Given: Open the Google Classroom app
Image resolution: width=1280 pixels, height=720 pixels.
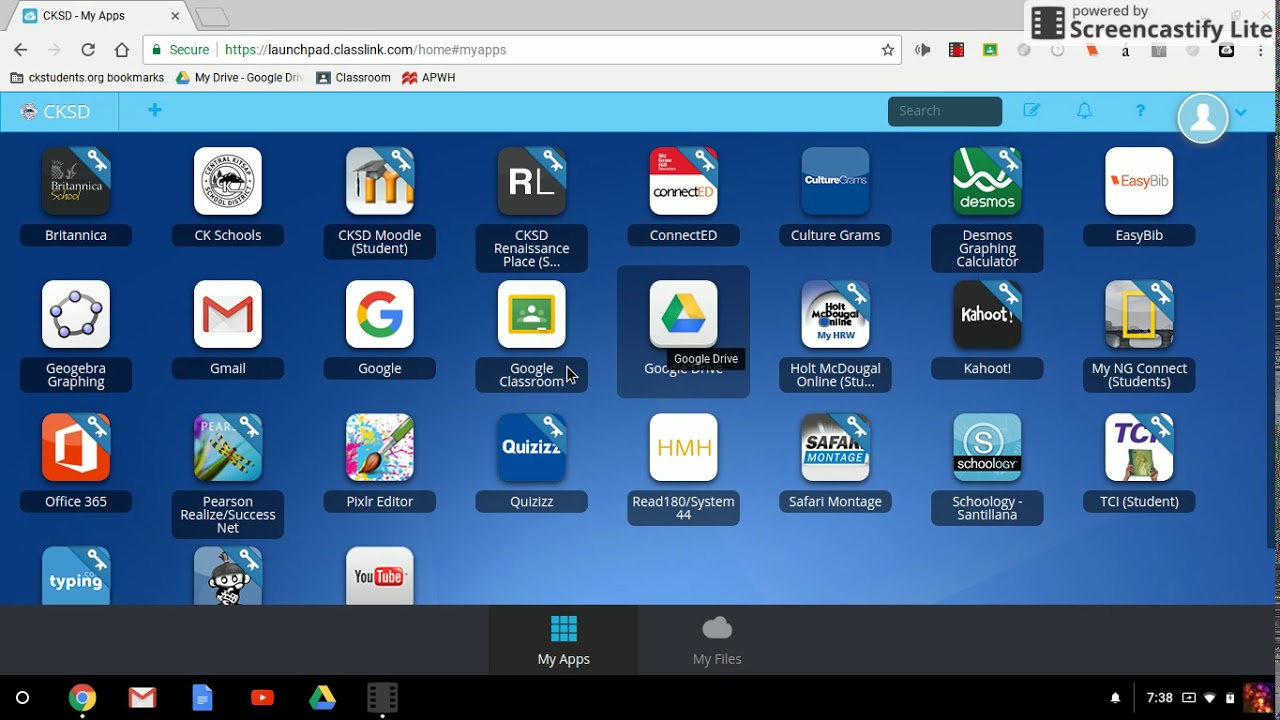Looking at the screenshot, I should click(531, 314).
